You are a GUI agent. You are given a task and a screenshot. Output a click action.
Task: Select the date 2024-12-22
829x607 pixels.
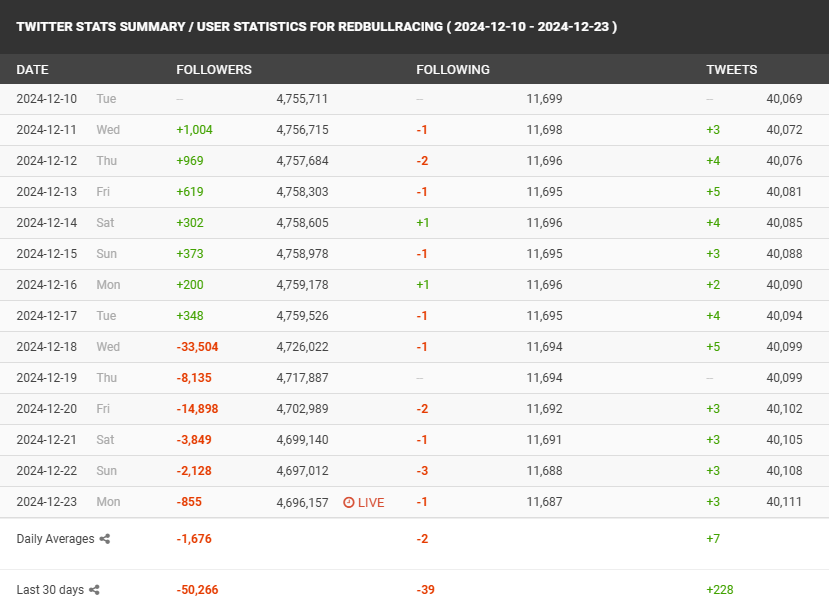(47, 471)
